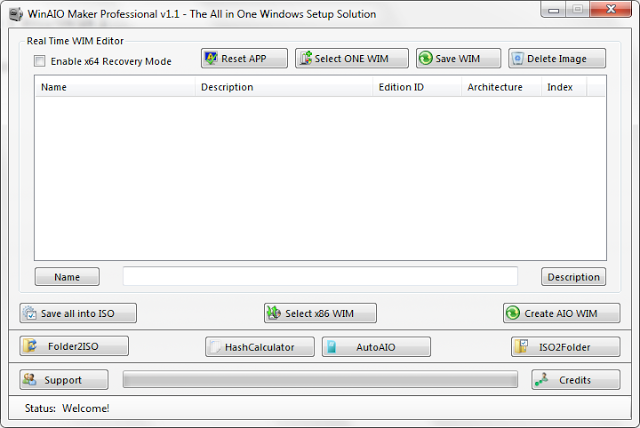The width and height of the screenshot is (640, 428).
Task: Open the HashCalculator tool
Action: pyautogui.click(x=260, y=347)
